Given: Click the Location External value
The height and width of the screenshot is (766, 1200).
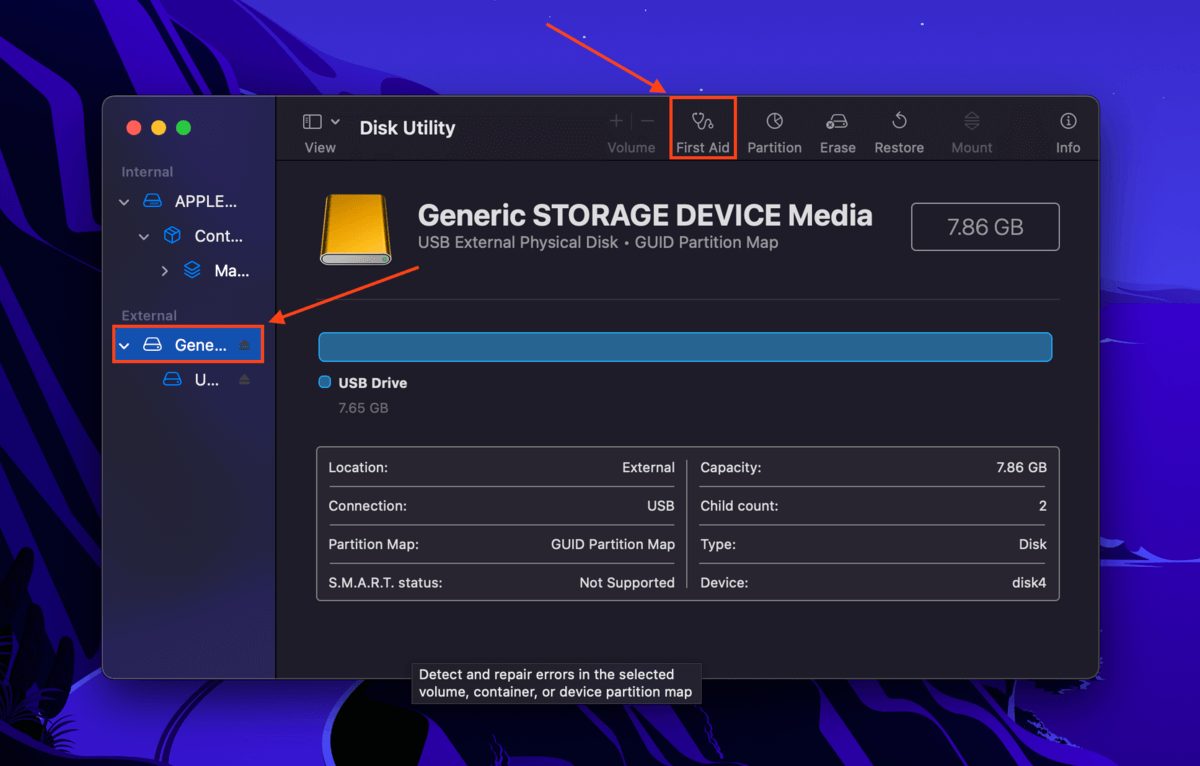Looking at the screenshot, I should pyautogui.click(x=648, y=467).
